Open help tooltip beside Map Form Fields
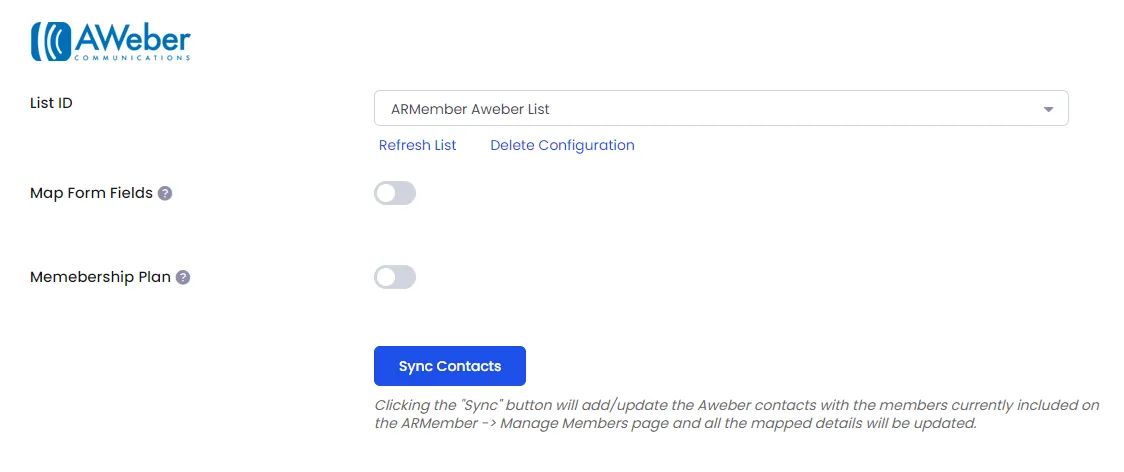The image size is (1124, 472). pyautogui.click(x=165, y=194)
